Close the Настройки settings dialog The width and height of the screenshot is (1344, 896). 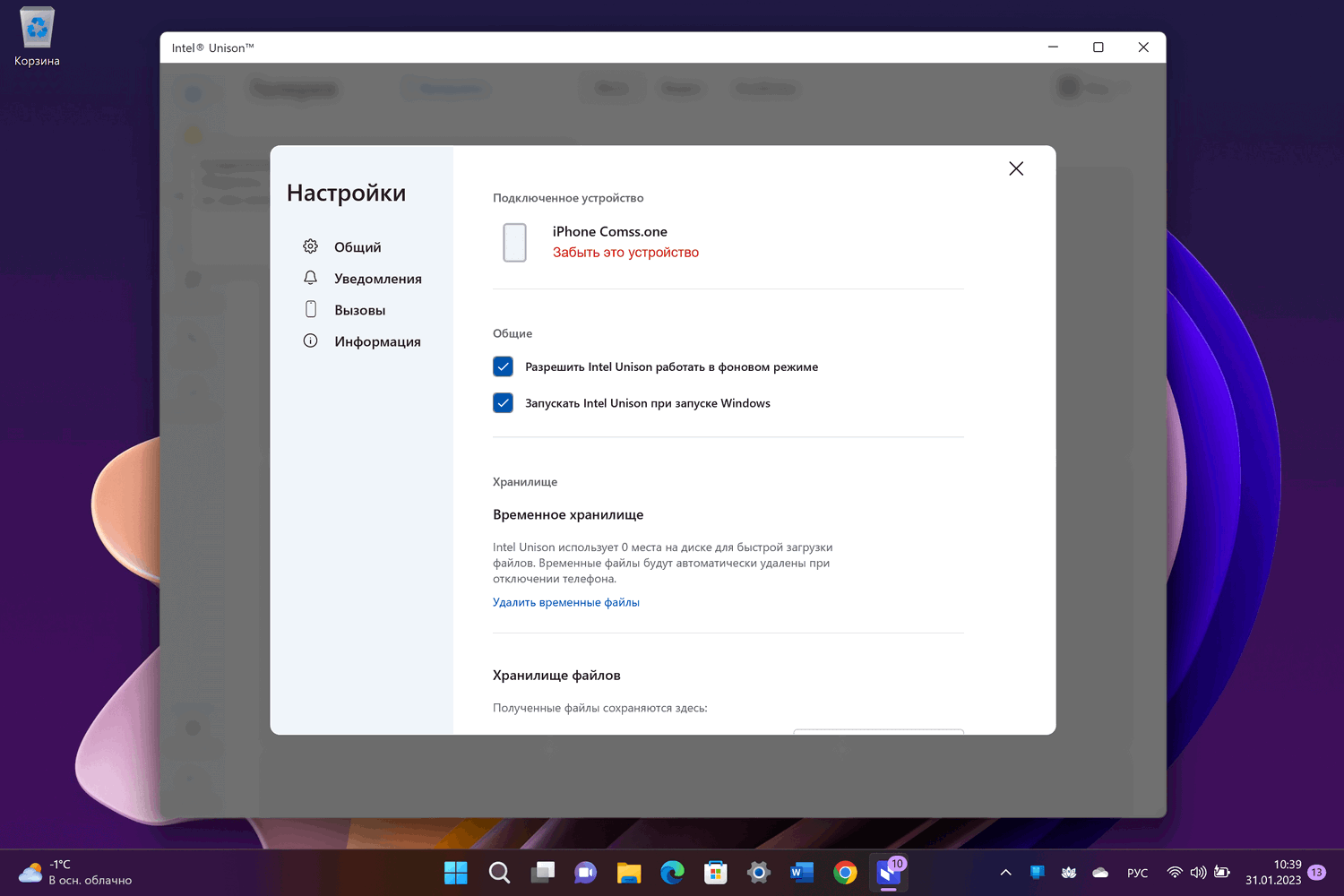pyautogui.click(x=1016, y=168)
